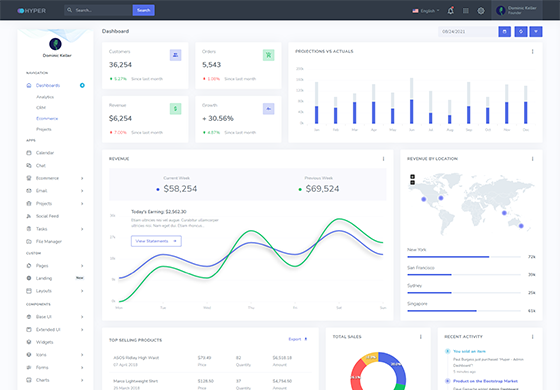Click the Hyper logo in top bar
This screenshot has width=560, height=390.
click(31, 11)
